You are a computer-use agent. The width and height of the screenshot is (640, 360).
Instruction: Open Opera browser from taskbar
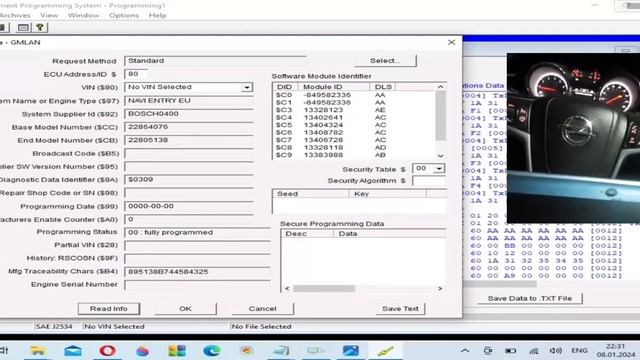pos(107,351)
